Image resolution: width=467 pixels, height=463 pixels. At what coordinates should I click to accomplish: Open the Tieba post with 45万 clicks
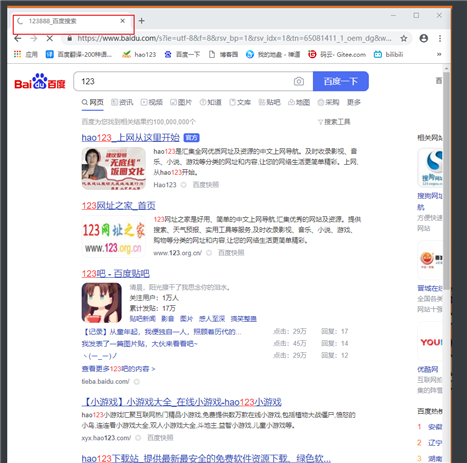[x=140, y=344]
